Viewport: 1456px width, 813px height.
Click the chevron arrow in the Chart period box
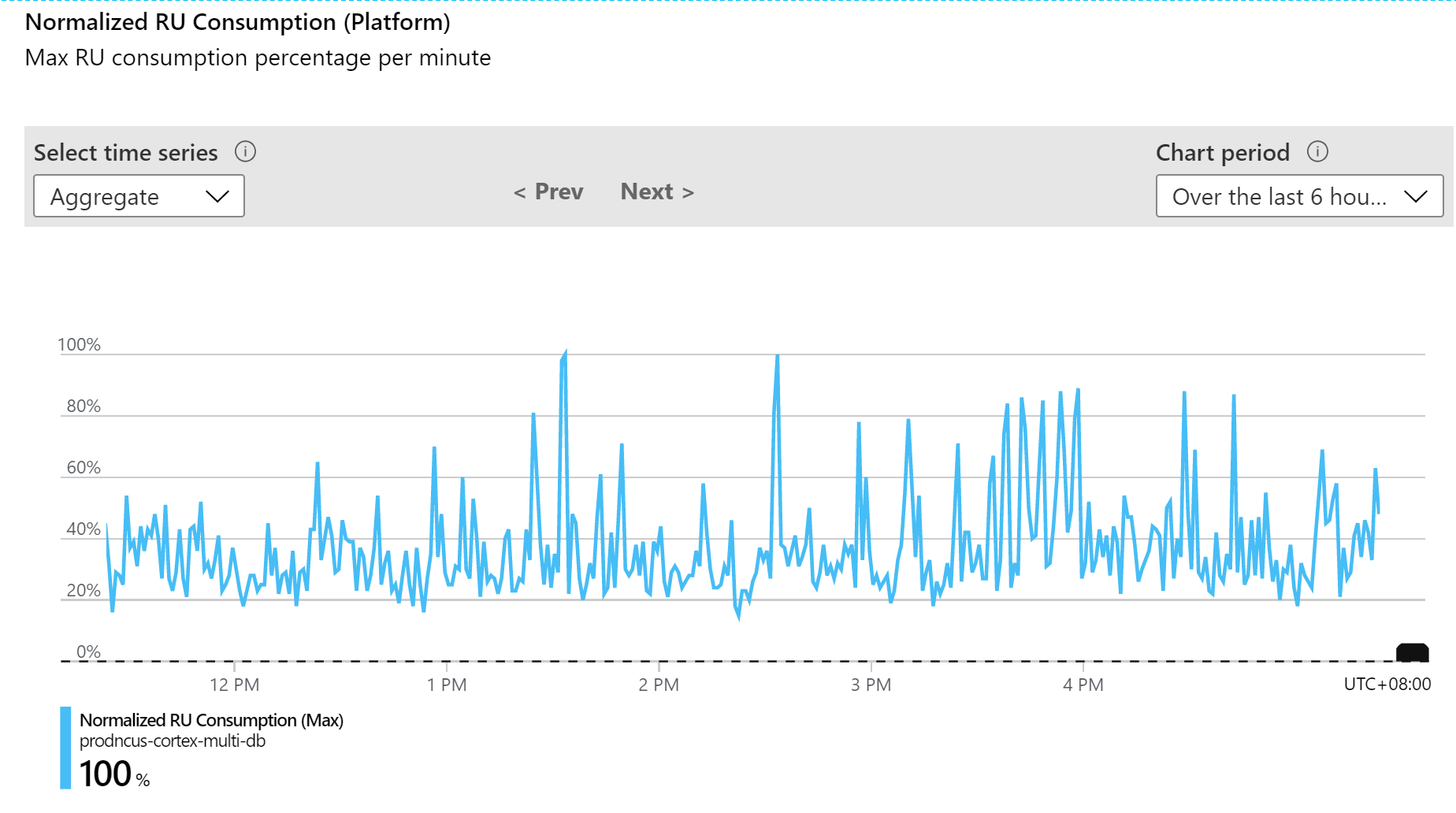point(1416,196)
